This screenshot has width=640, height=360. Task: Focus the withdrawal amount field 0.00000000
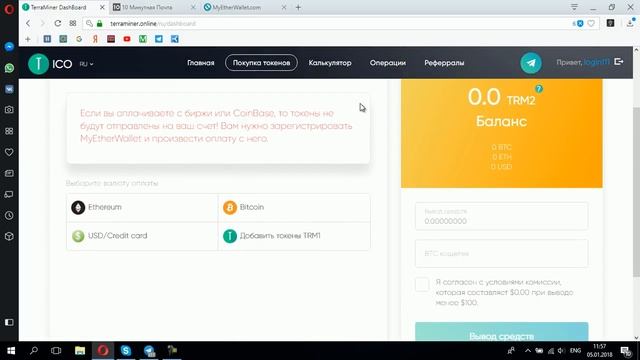[502, 216]
